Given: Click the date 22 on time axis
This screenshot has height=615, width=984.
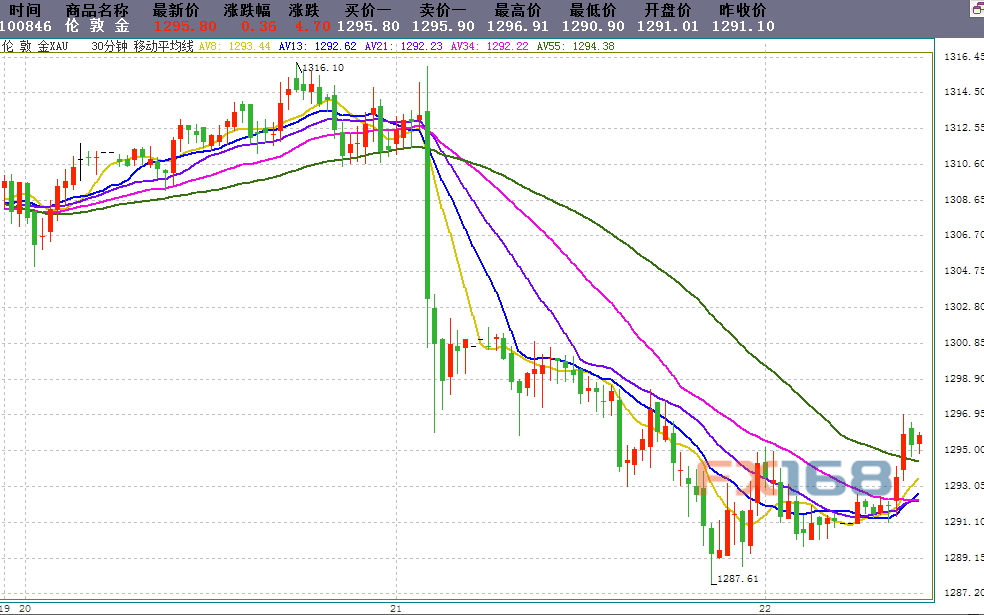Looking at the screenshot, I should click(x=764, y=608).
